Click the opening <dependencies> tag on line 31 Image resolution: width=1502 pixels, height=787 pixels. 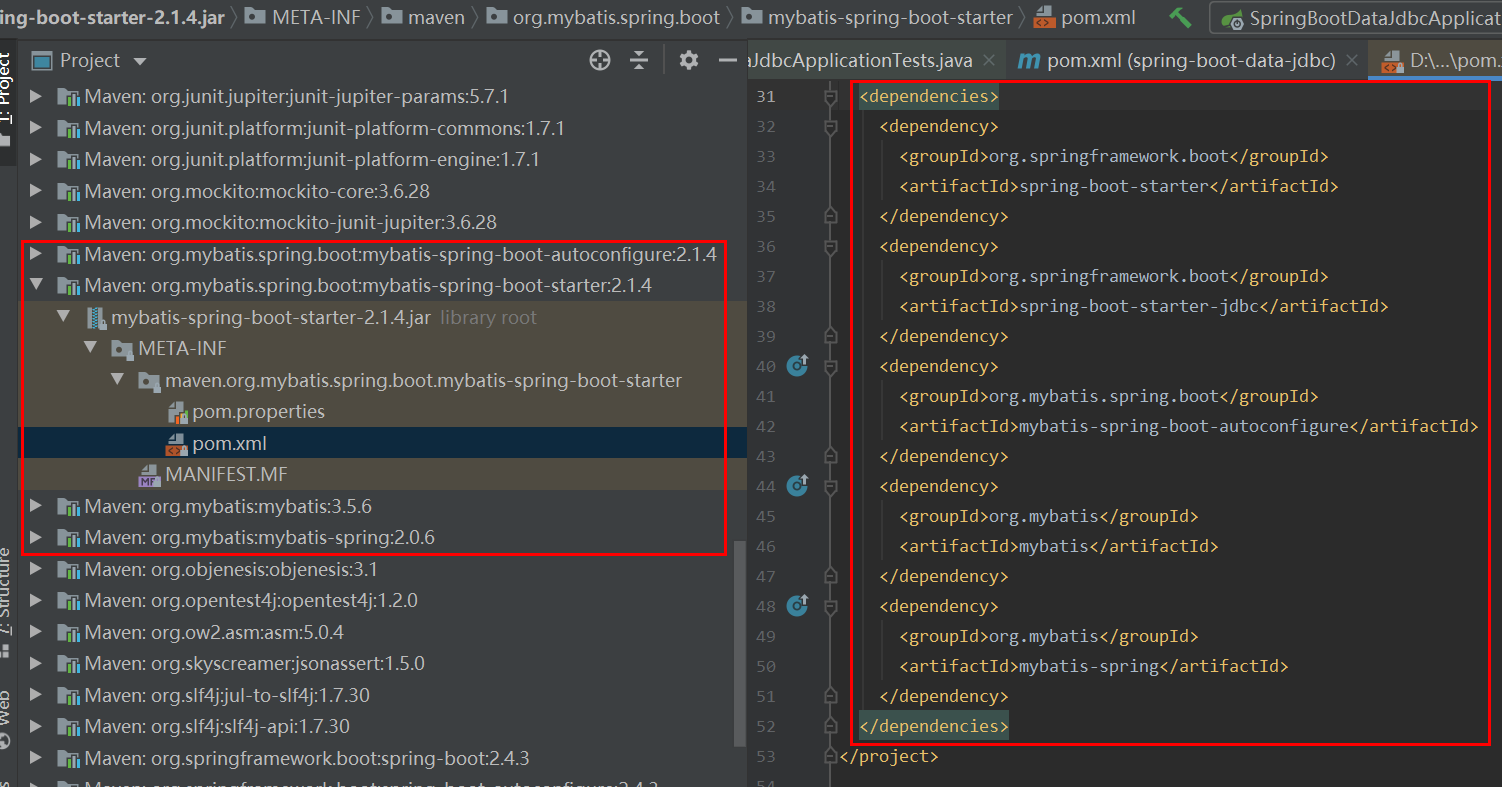click(929, 96)
